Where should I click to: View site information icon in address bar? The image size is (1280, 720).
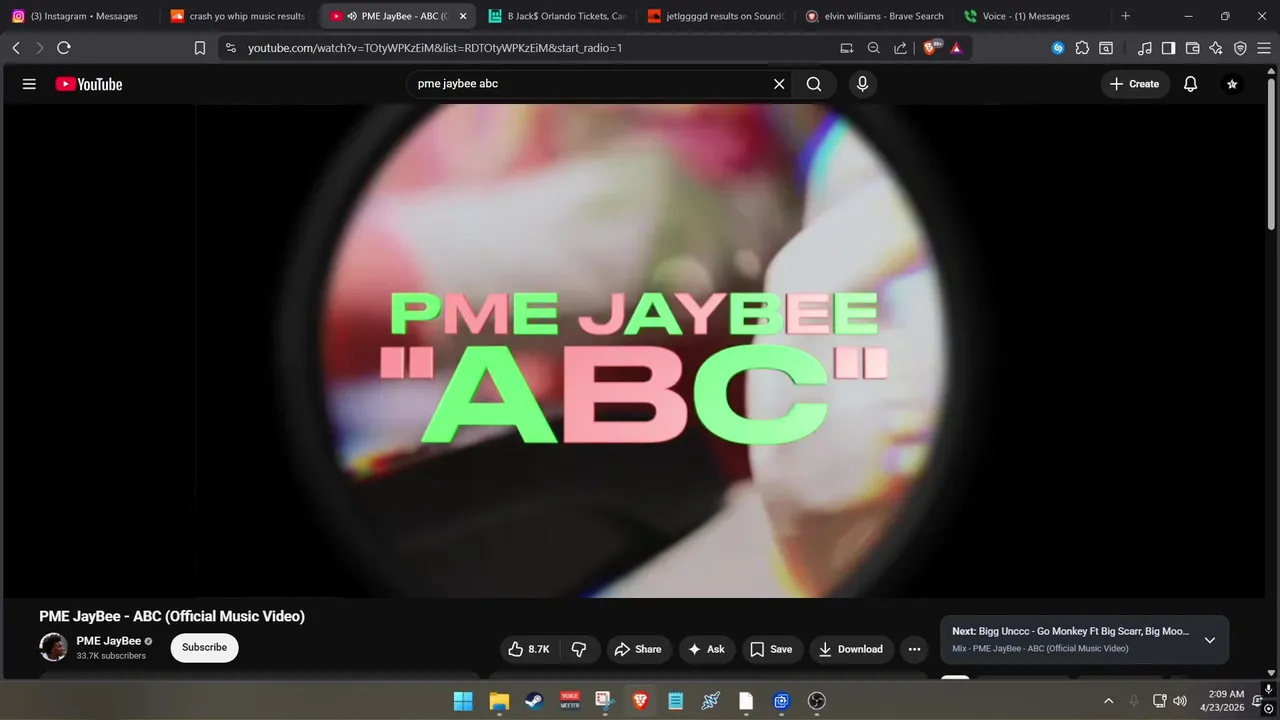point(231,48)
